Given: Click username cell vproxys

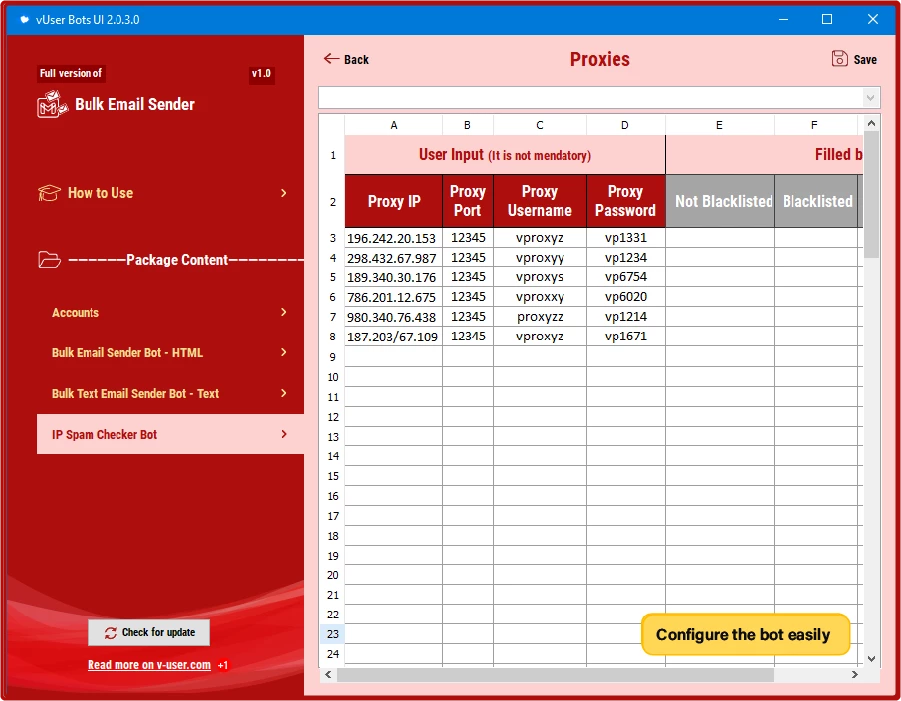Looking at the screenshot, I should point(540,278).
